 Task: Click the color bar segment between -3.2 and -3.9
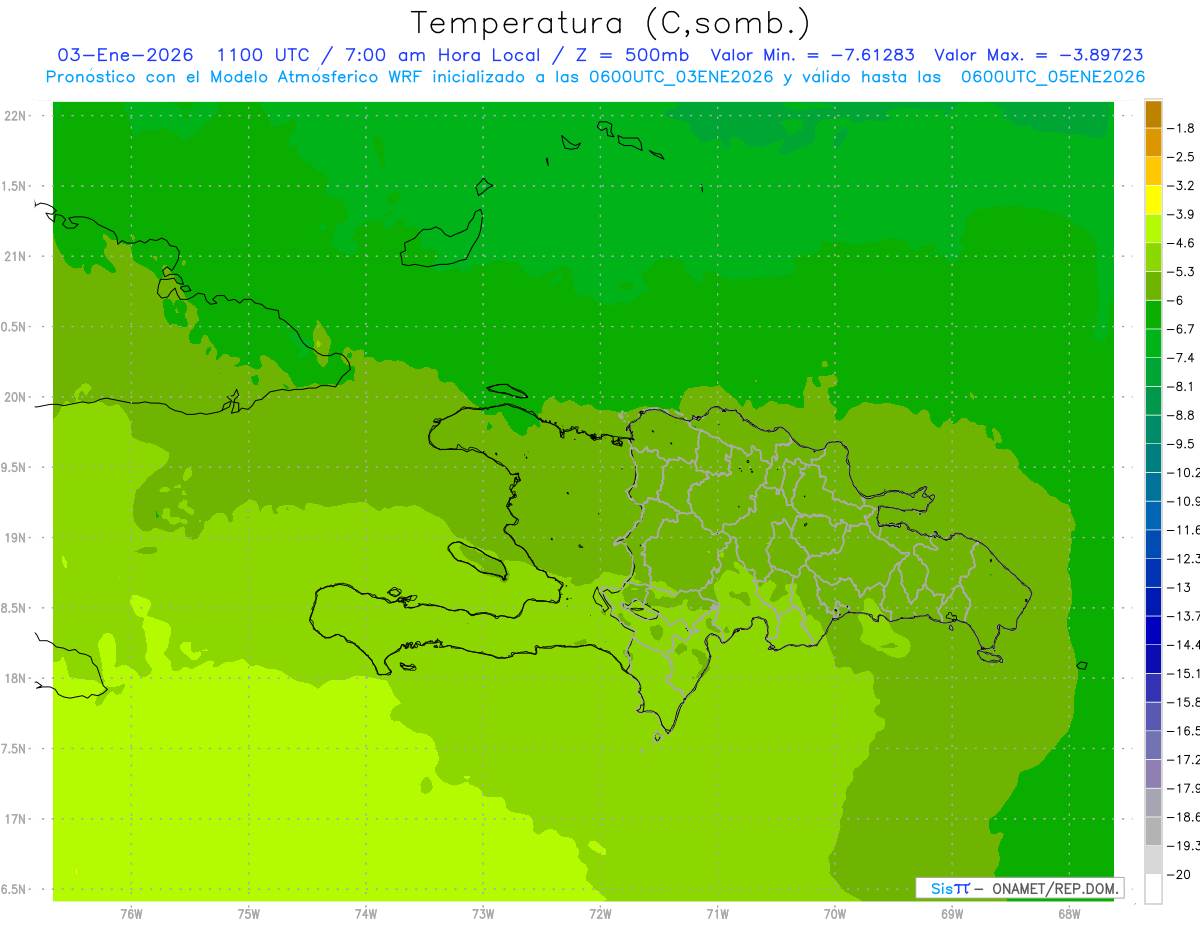1153,200
